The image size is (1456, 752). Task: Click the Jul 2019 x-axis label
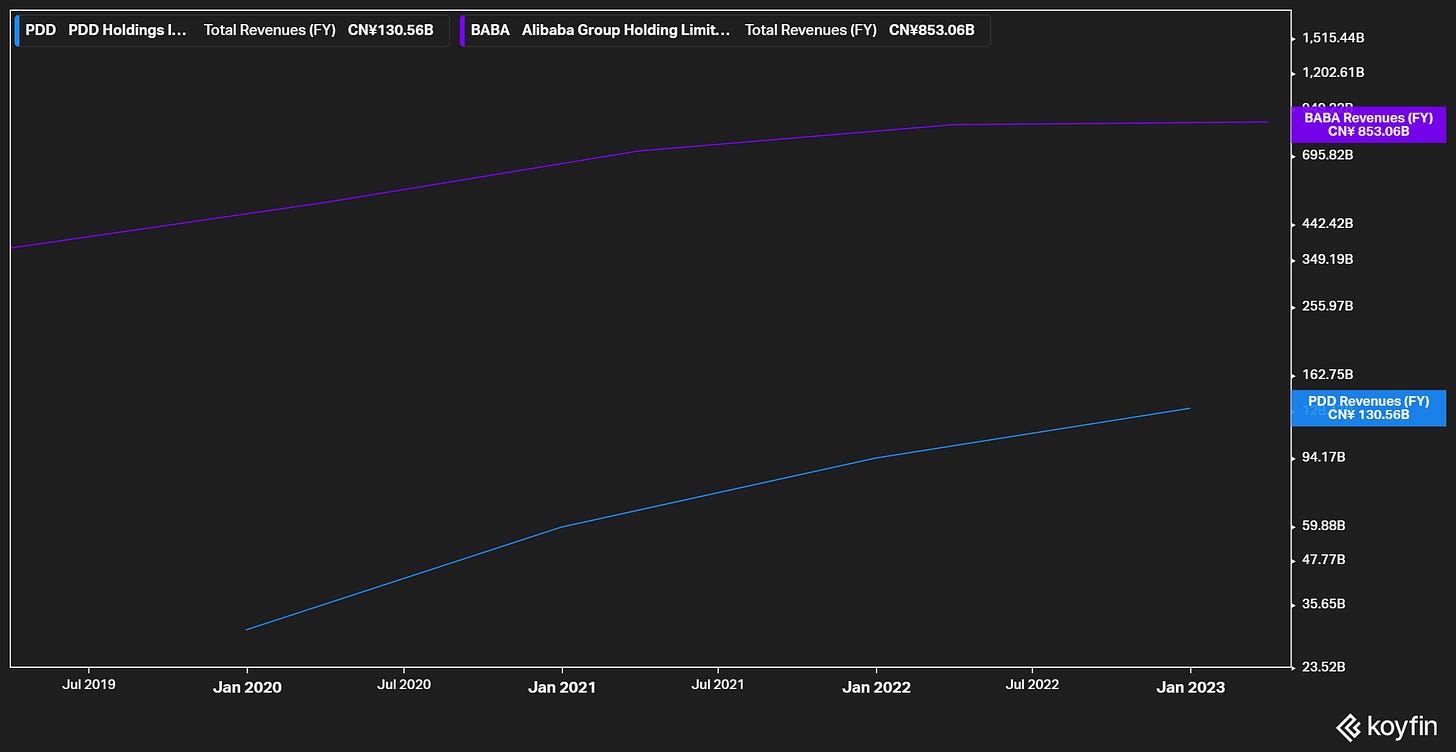88,685
